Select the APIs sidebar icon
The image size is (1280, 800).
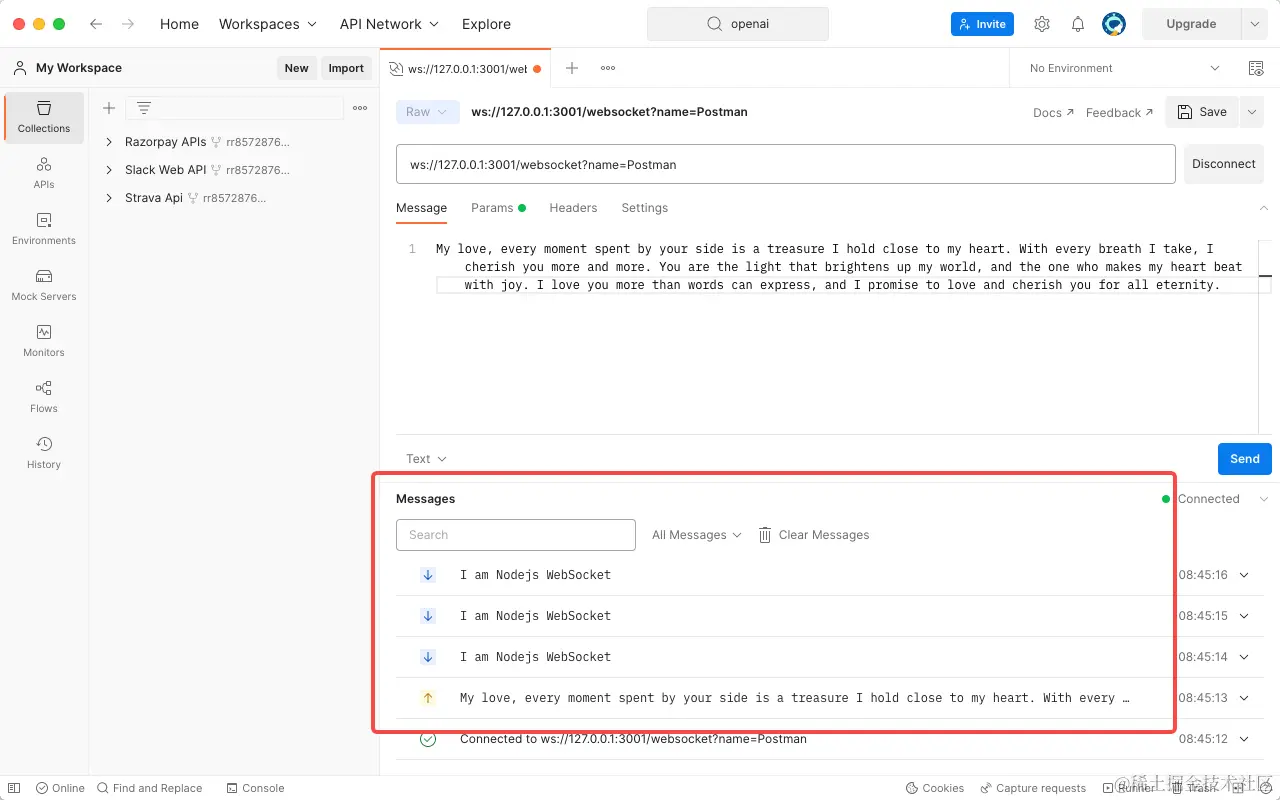click(43, 172)
